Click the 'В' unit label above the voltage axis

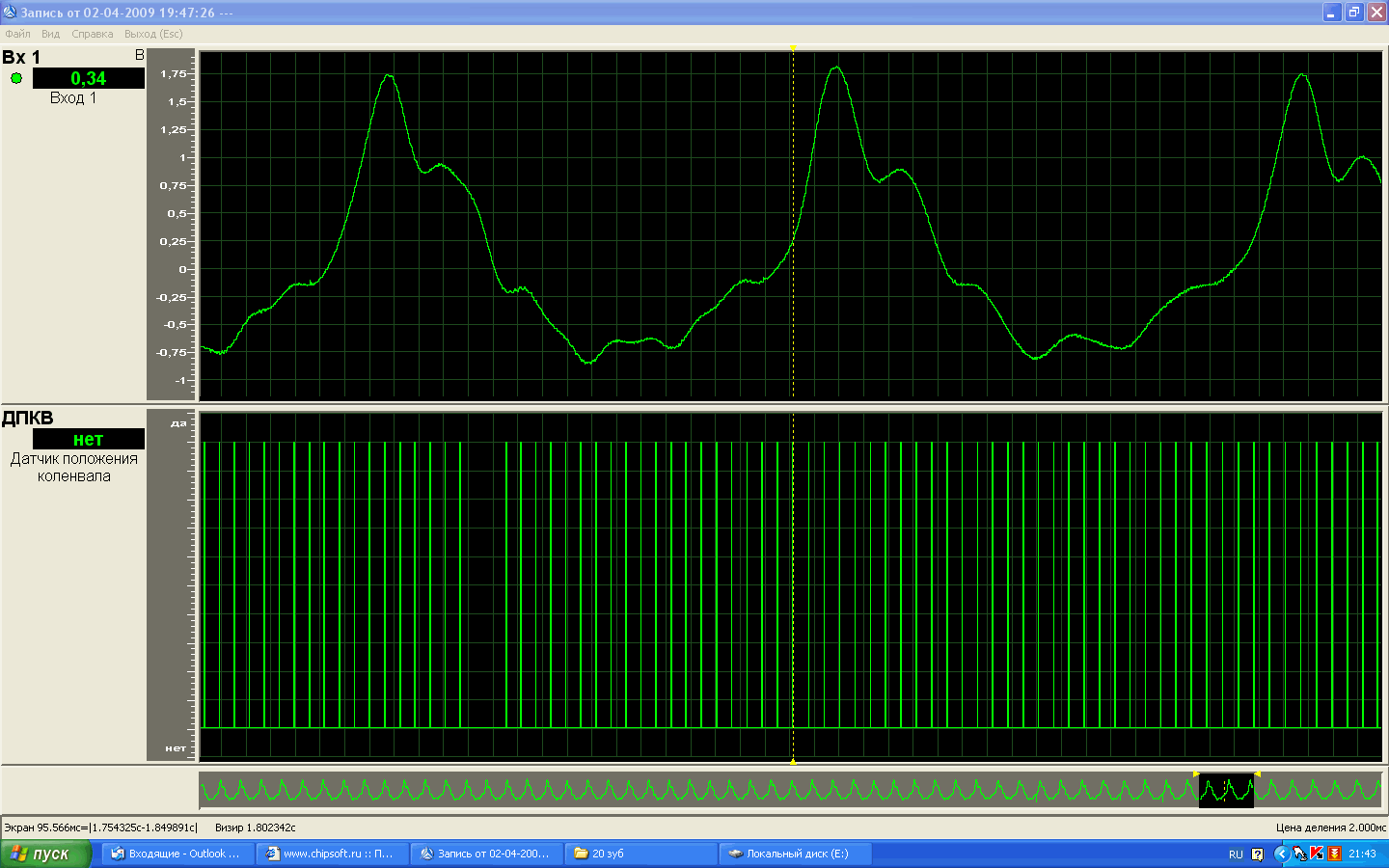pos(140,55)
